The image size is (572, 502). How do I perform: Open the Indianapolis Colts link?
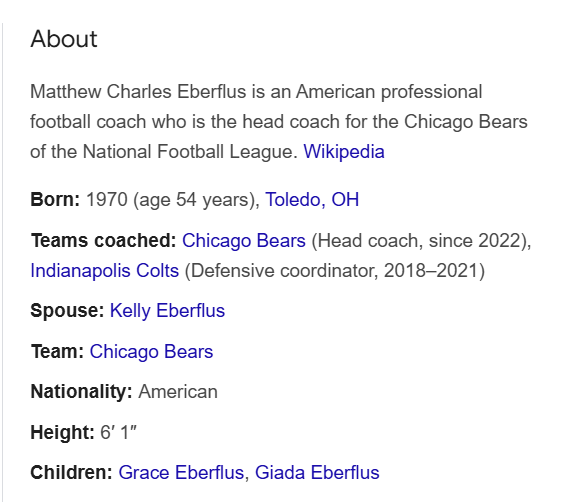click(x=105, y=271)
